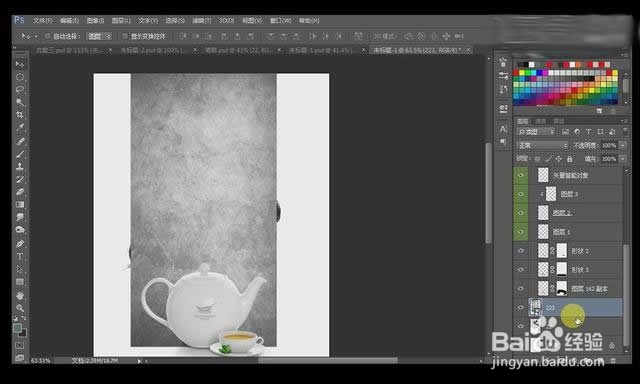Image resolution: width=640 pixels, height=384 pixels.
Task: Select the Hand tool
Action: [x=20, y=295]
